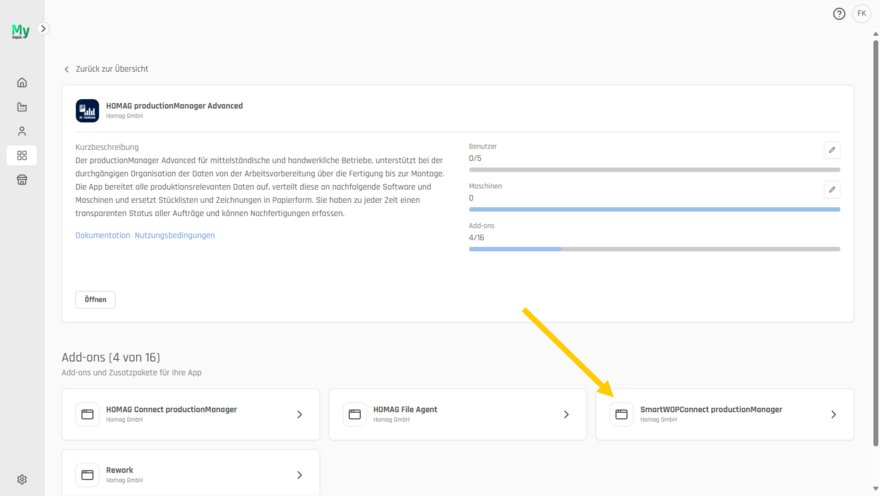This screenshot has height=496, width=880.
Task: Open the Nutzungsbedingungen link
Action: pyautogui.click(x=175, y=235)
